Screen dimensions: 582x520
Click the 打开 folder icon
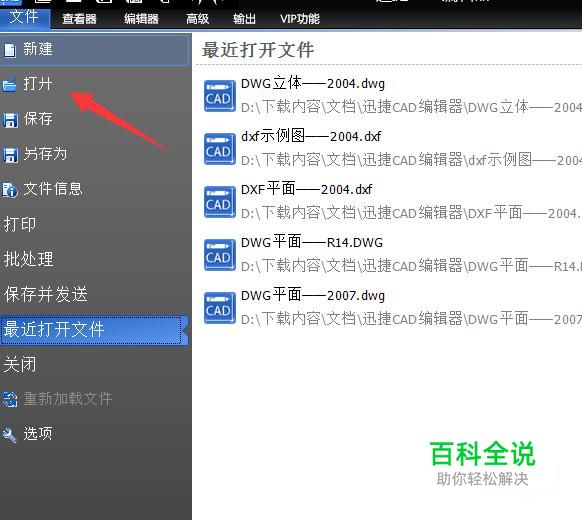coord(9,85)
